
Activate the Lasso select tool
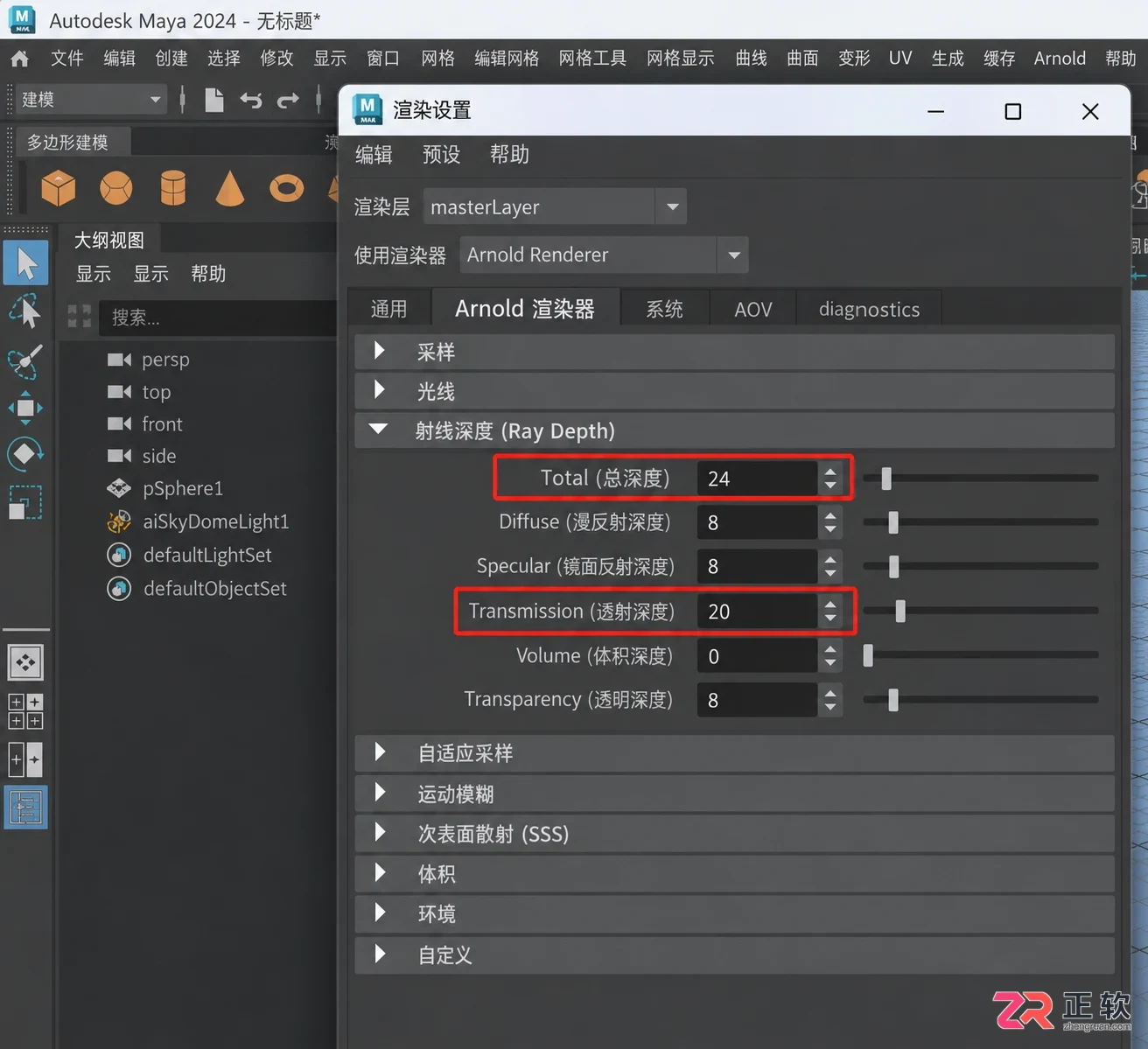[x=25, y=311]
